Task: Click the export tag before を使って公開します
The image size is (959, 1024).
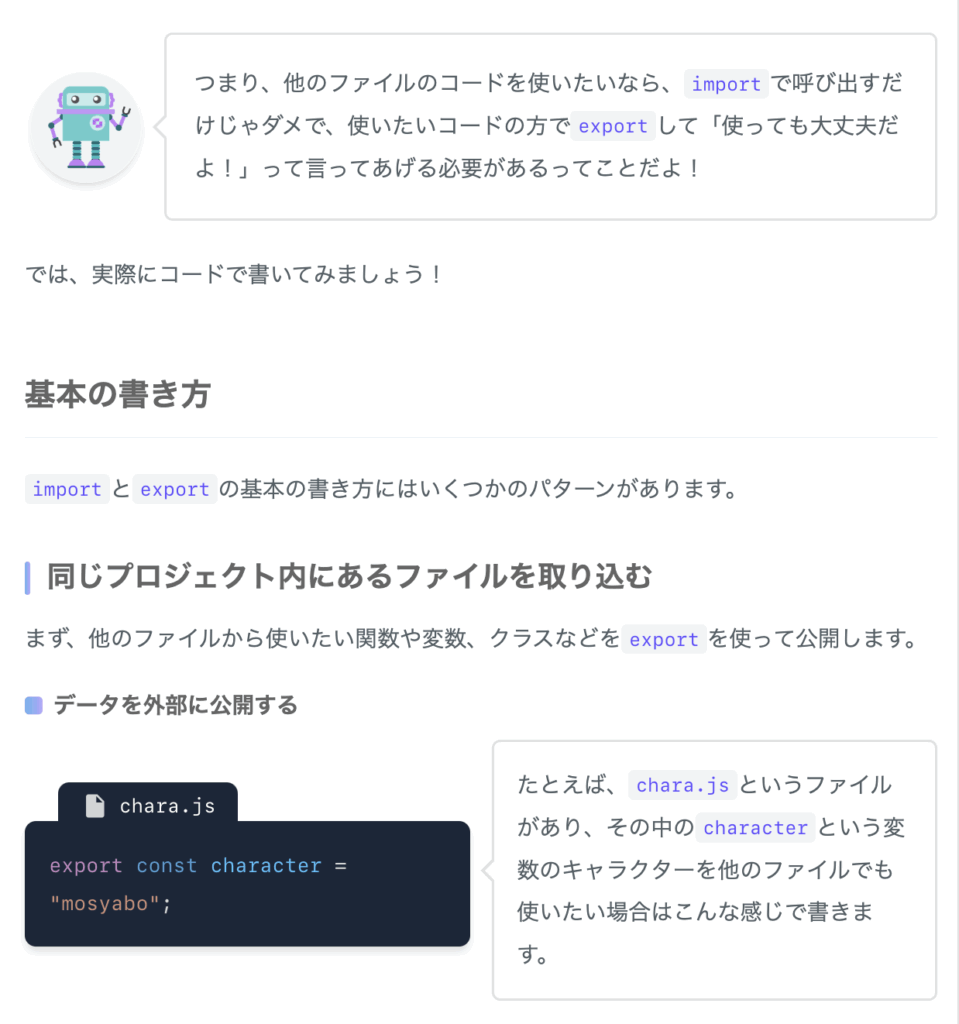Action: tap(664, 639)
